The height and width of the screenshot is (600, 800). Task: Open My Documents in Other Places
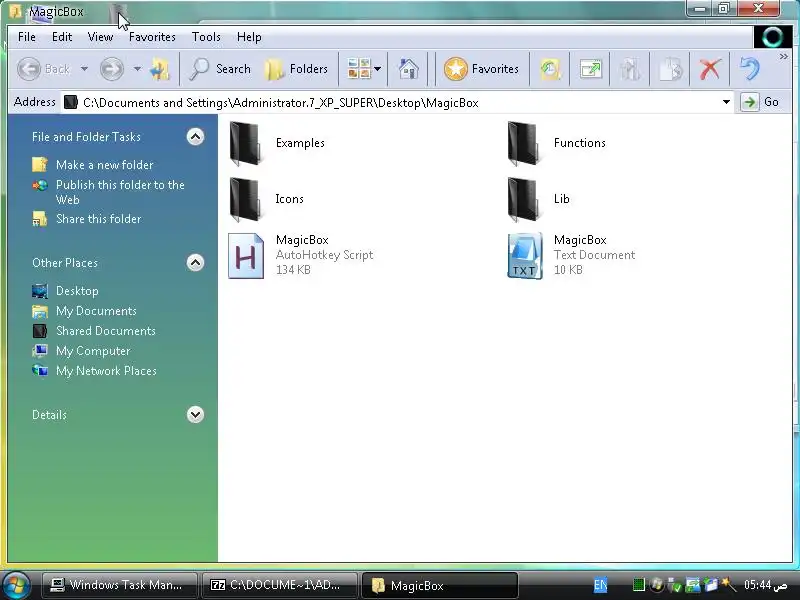(96, 311)
